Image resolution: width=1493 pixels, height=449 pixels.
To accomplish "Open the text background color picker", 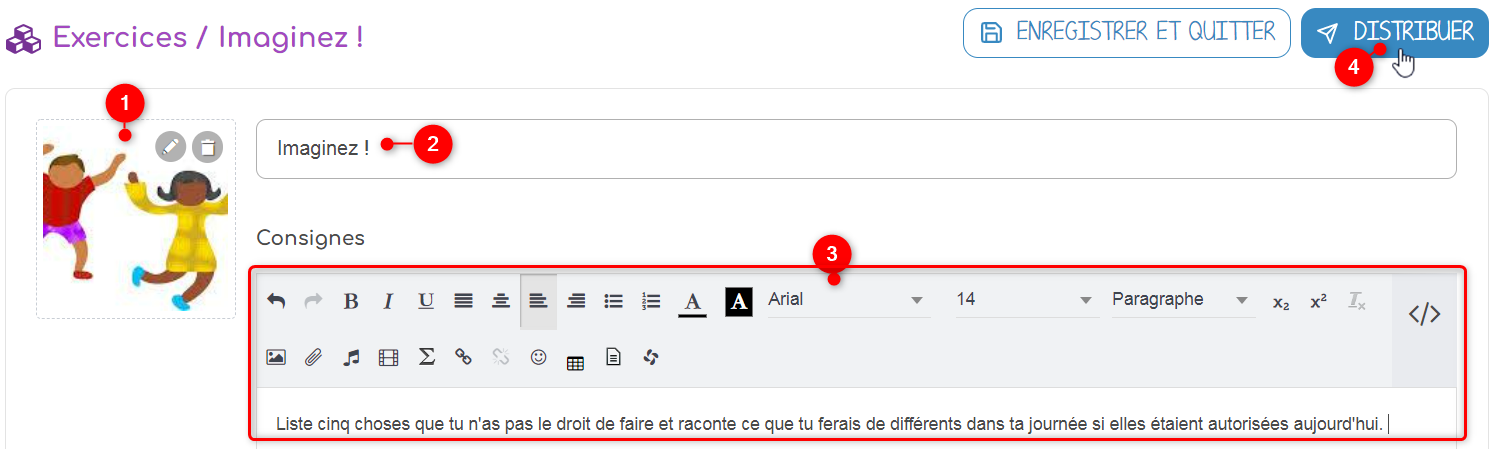I will click(x=738, y=302).
